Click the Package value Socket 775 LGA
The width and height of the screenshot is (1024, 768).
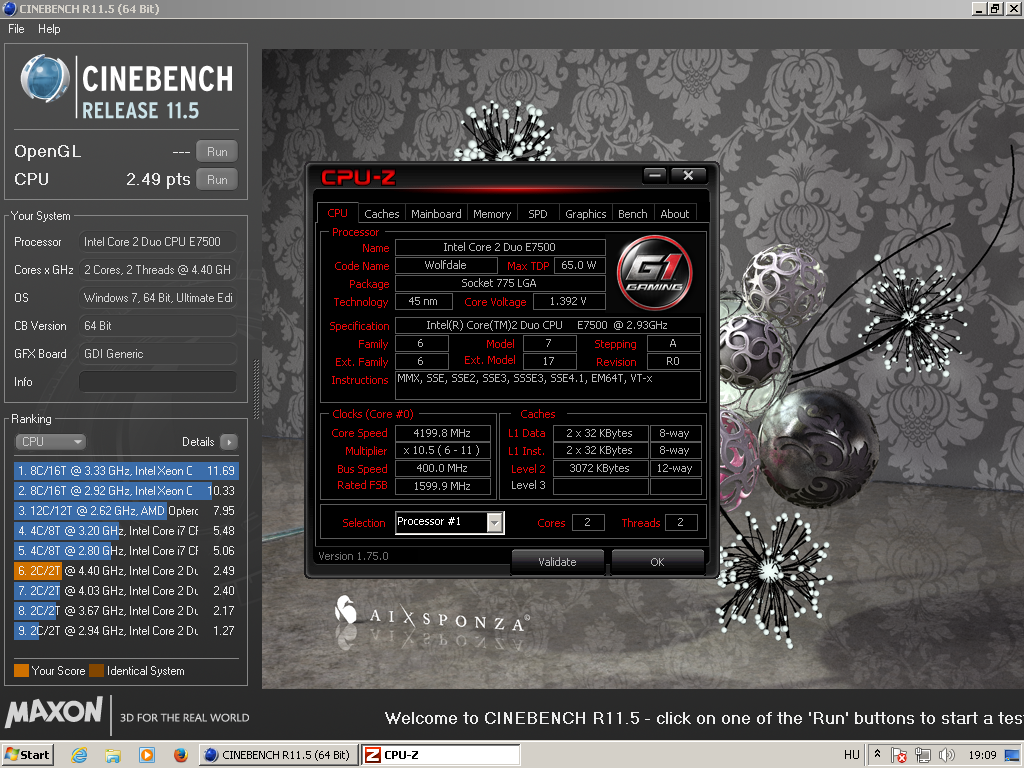pyautogui.click(x=500, y=283)
